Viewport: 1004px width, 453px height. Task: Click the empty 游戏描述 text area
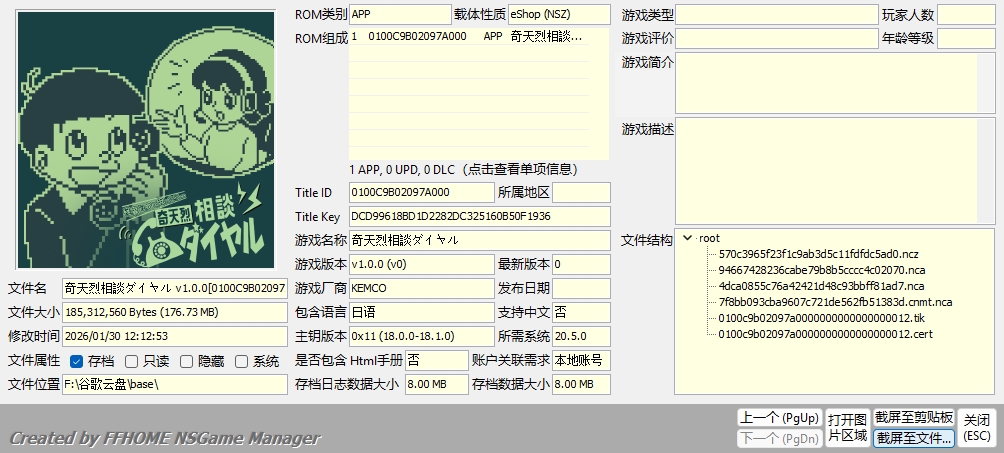click(835, 171)
